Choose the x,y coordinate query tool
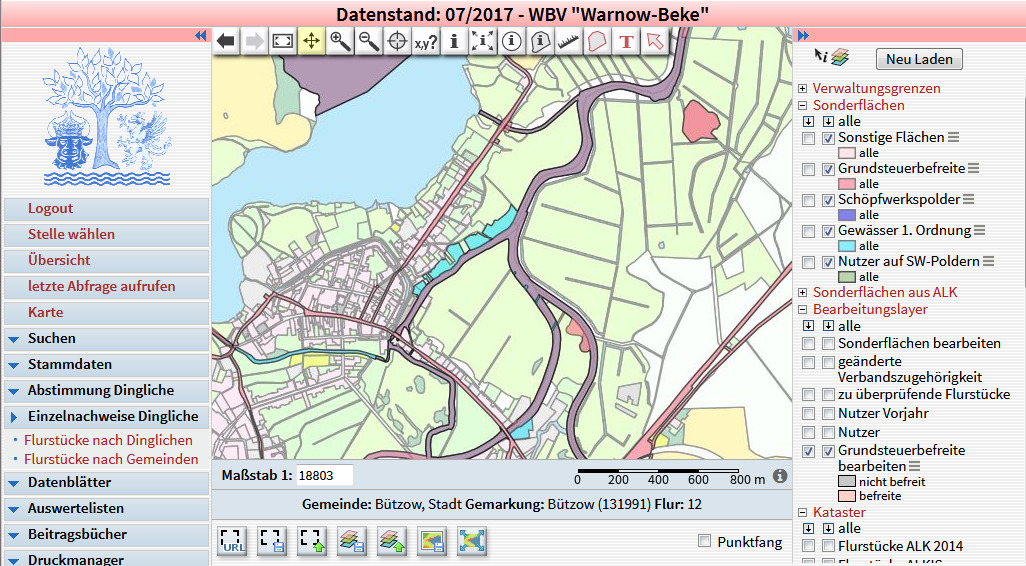 pos(426,41)
